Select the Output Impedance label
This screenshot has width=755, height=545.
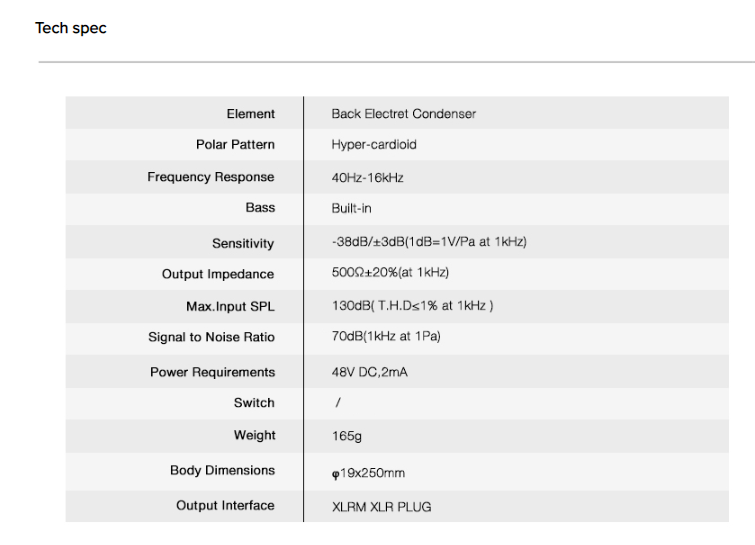point(218,274)
